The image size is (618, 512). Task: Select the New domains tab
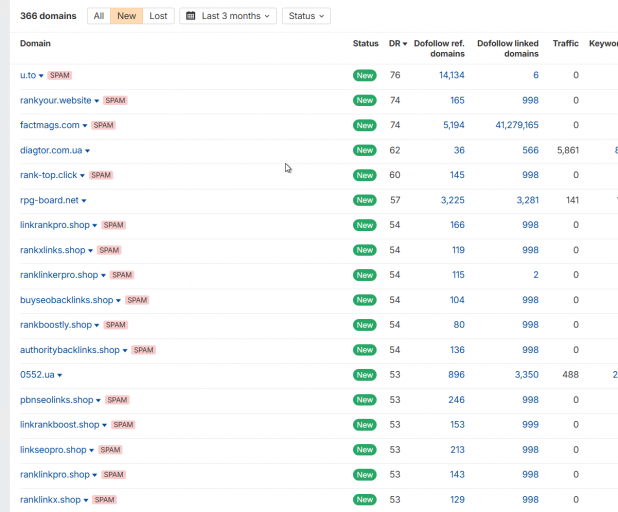(127, 16)
